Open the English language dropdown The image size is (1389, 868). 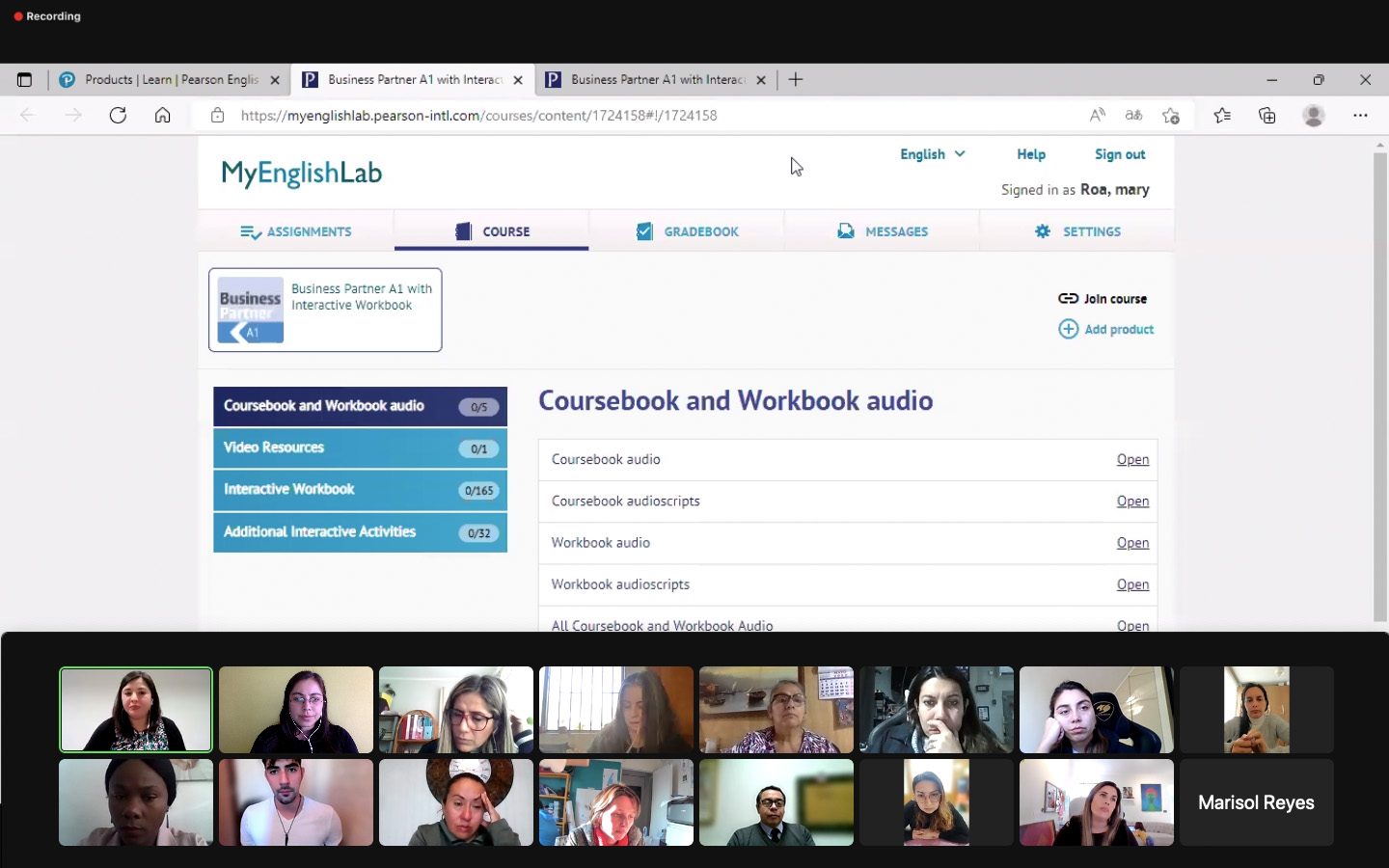click(933, 154)
